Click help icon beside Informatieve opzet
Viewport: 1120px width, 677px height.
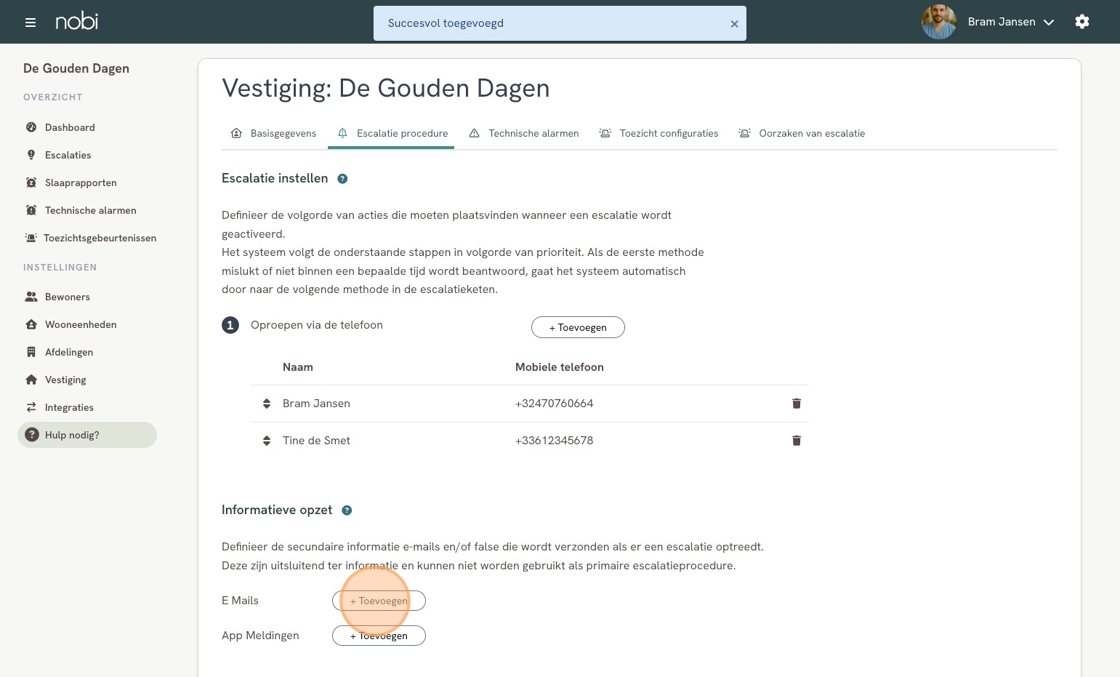pos(347,511)
